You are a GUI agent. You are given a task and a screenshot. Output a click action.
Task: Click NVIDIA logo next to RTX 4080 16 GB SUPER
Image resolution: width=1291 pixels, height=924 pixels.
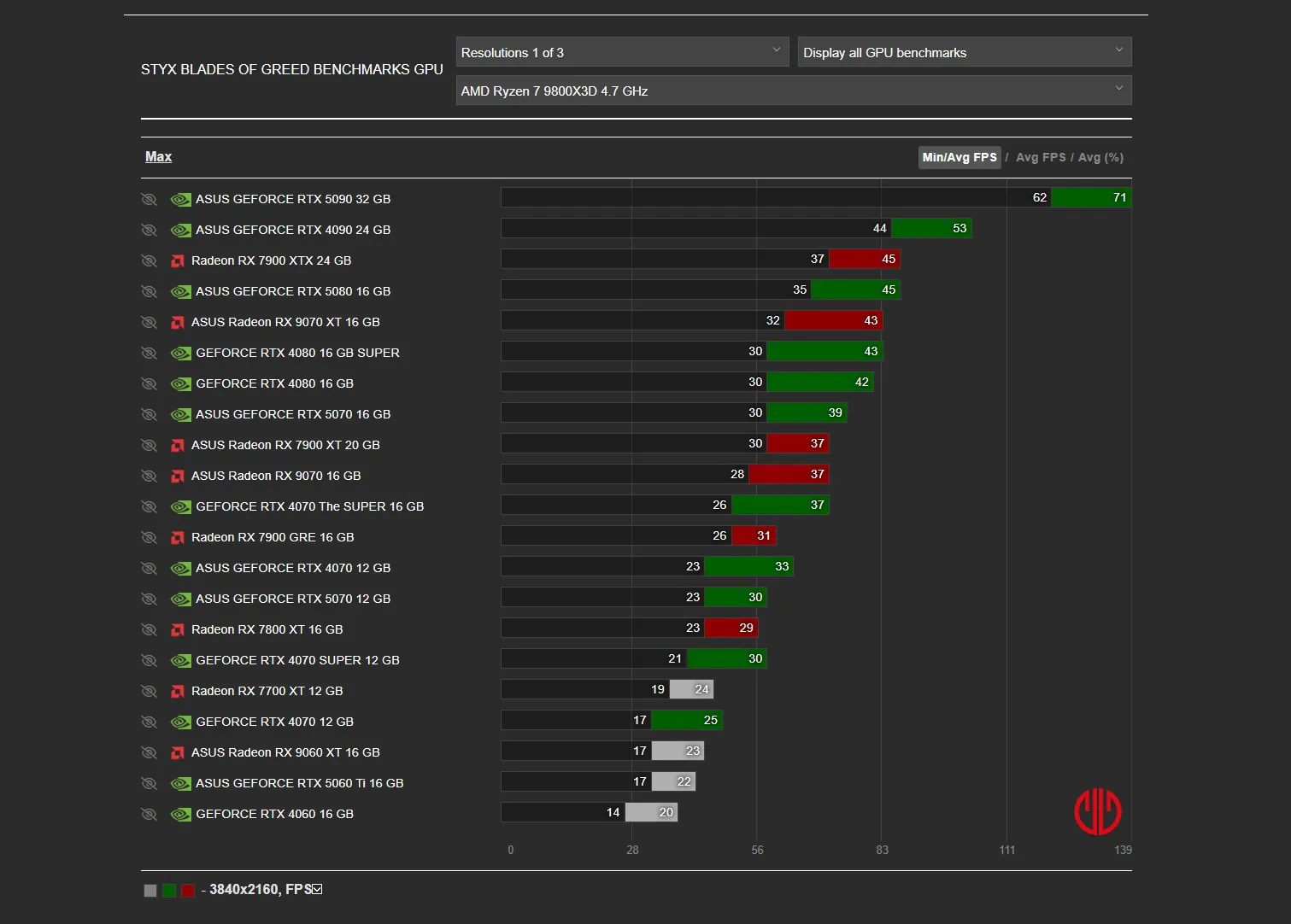[180, 354]
